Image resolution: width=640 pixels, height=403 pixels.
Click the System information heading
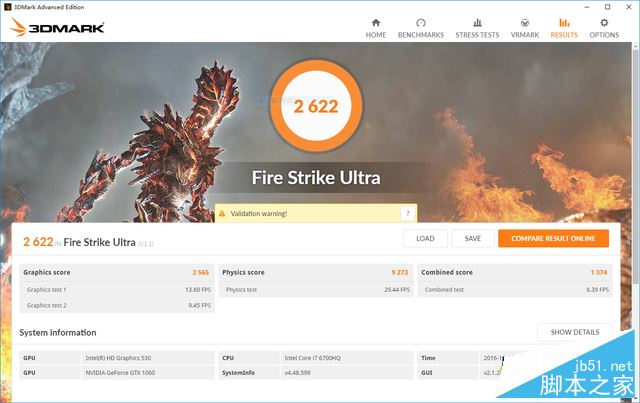(58, 332)
